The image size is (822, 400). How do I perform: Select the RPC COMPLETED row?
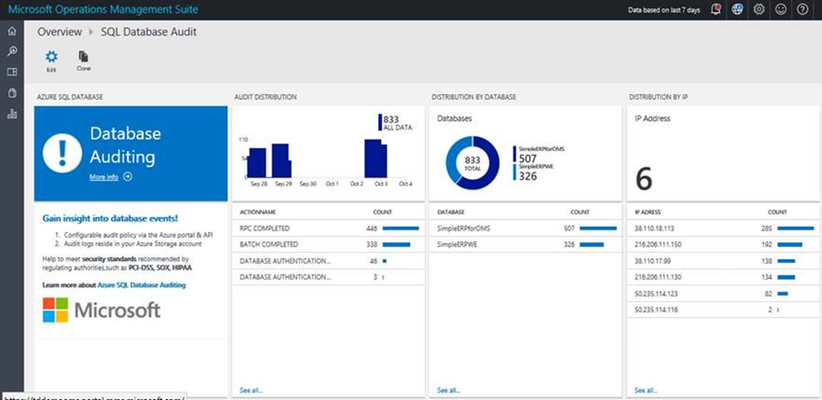pyautogui.click(x=328, y=229)
